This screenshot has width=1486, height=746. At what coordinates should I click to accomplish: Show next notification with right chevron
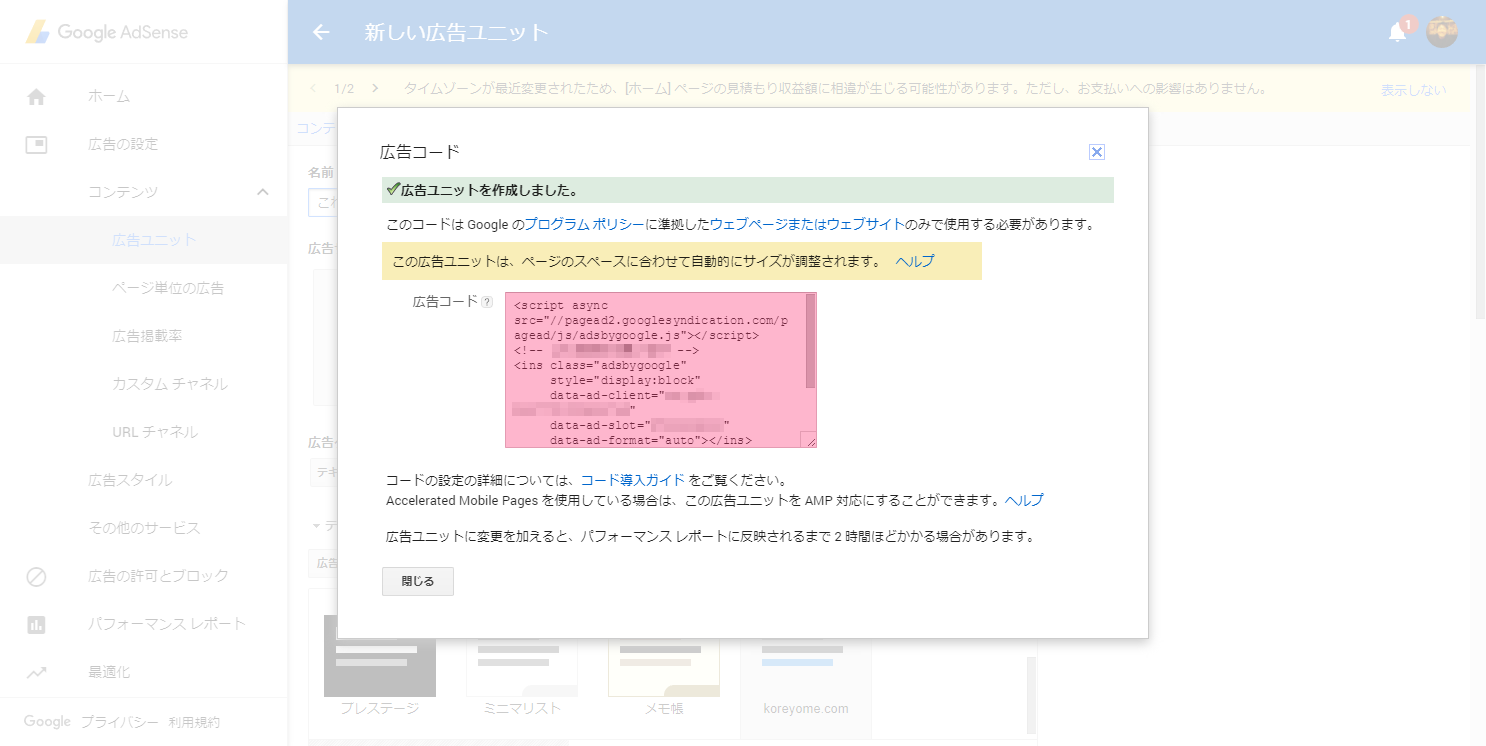click(375, 88)
